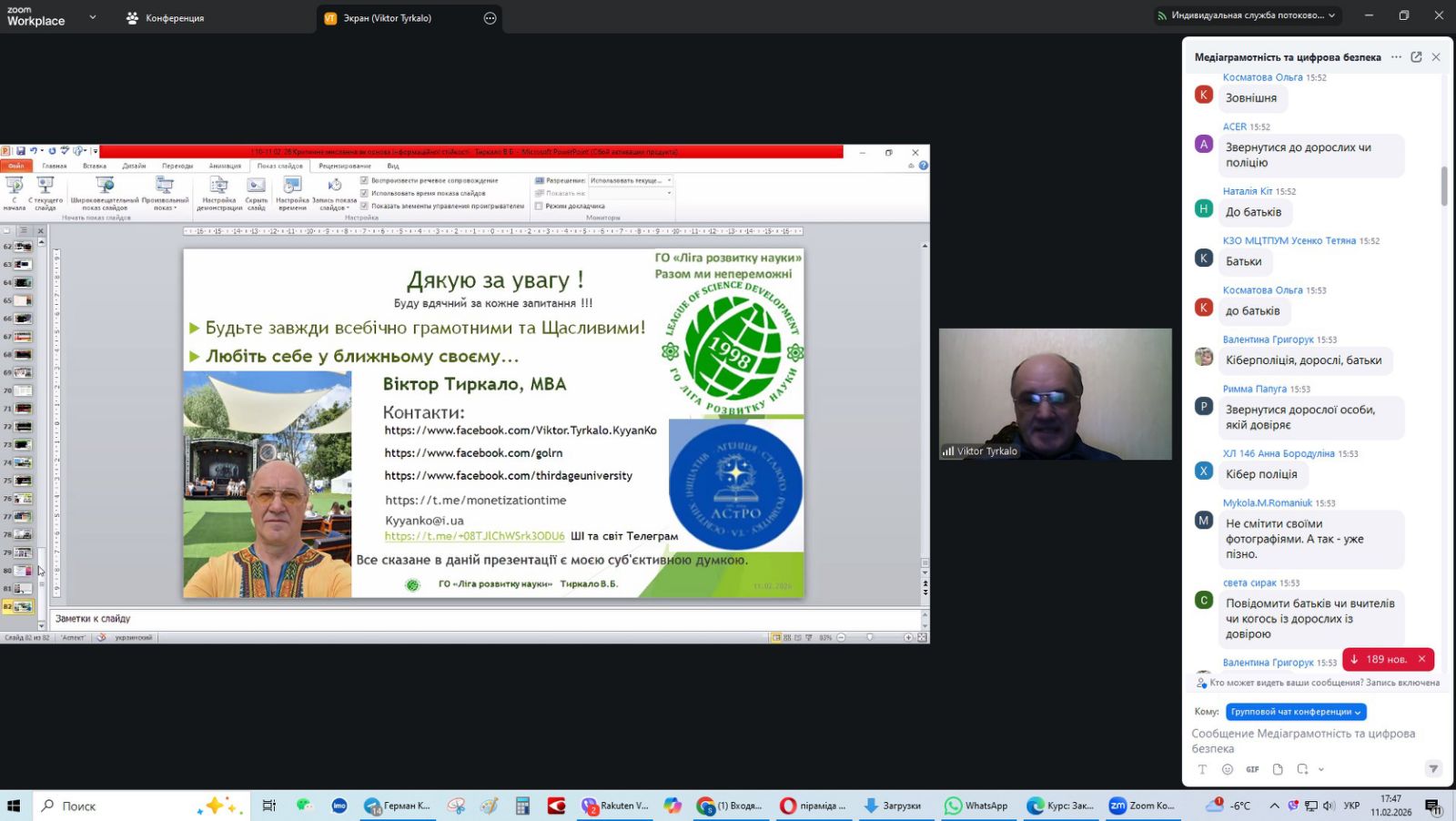The image size is (1456, 821).
Task: Click the text formatting icon in chat
Action: pyautogui.click(x=1202, y=769)
